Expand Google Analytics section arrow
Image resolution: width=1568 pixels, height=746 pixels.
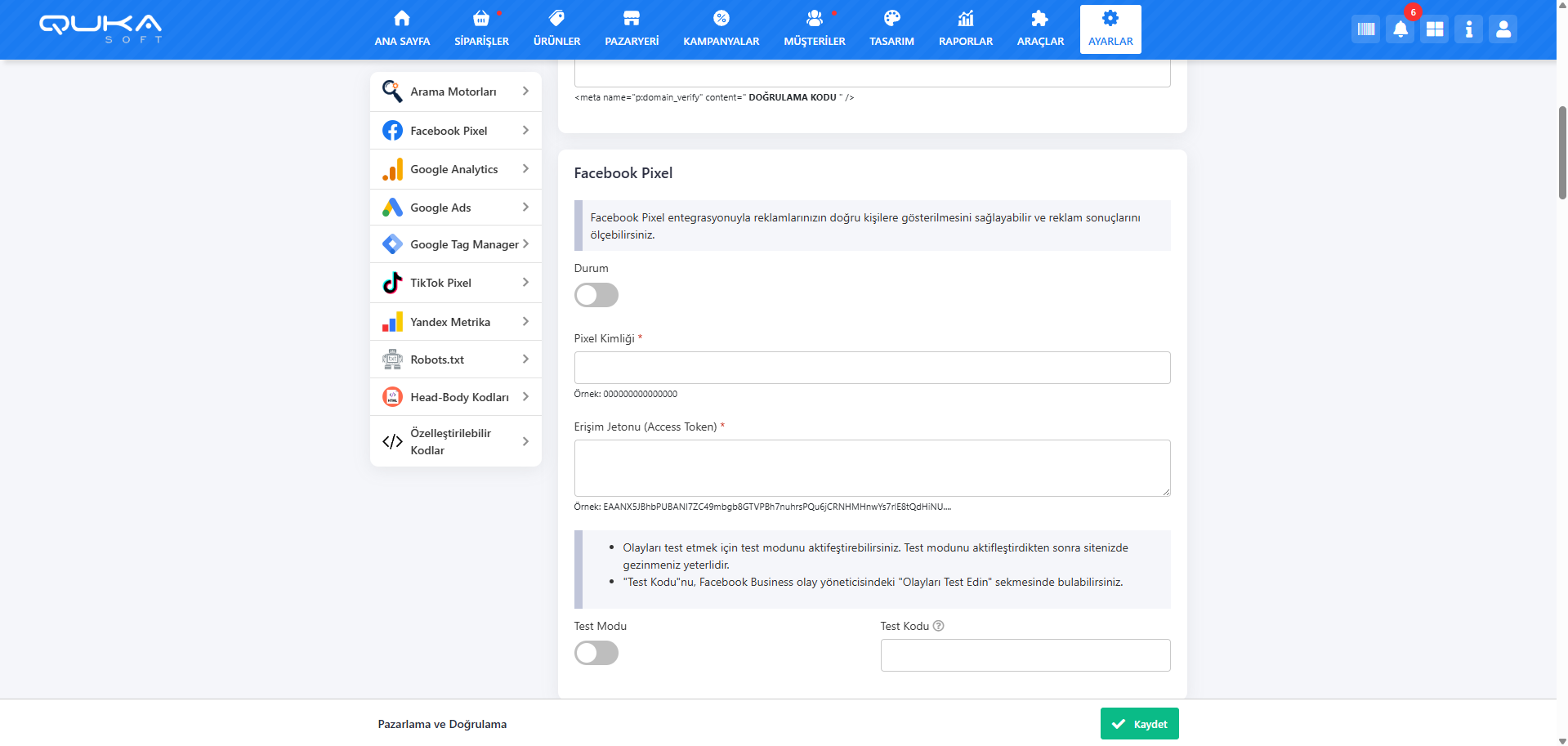(525, 169)
